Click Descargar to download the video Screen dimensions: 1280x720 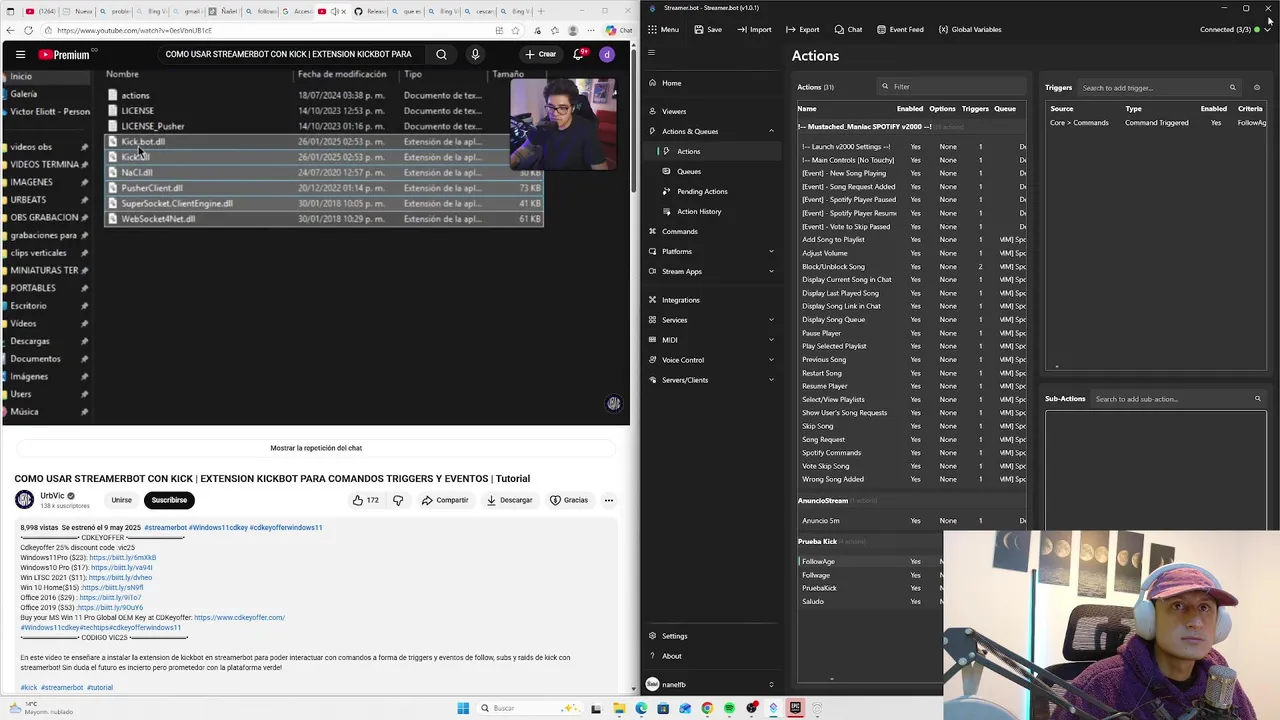(x=510, y=500)
